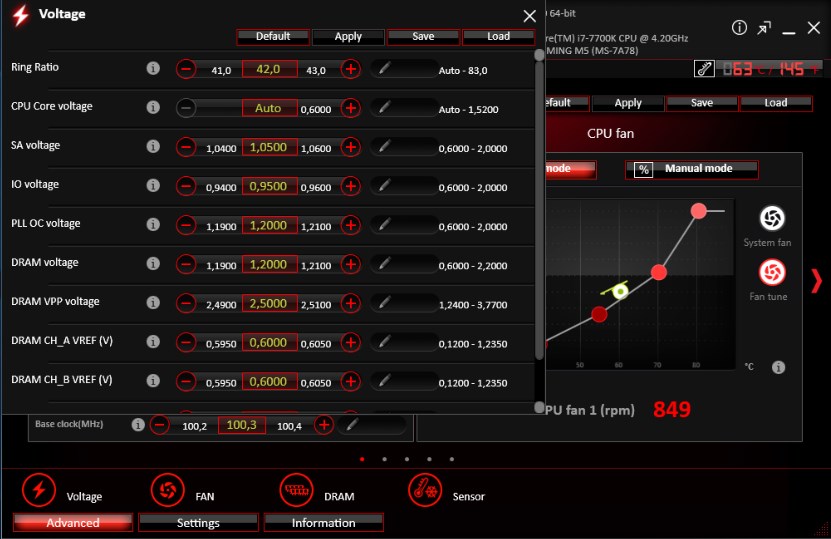Click Load button in Voltage panel
The image size is (831, 539).
click(x=498, y=37)
